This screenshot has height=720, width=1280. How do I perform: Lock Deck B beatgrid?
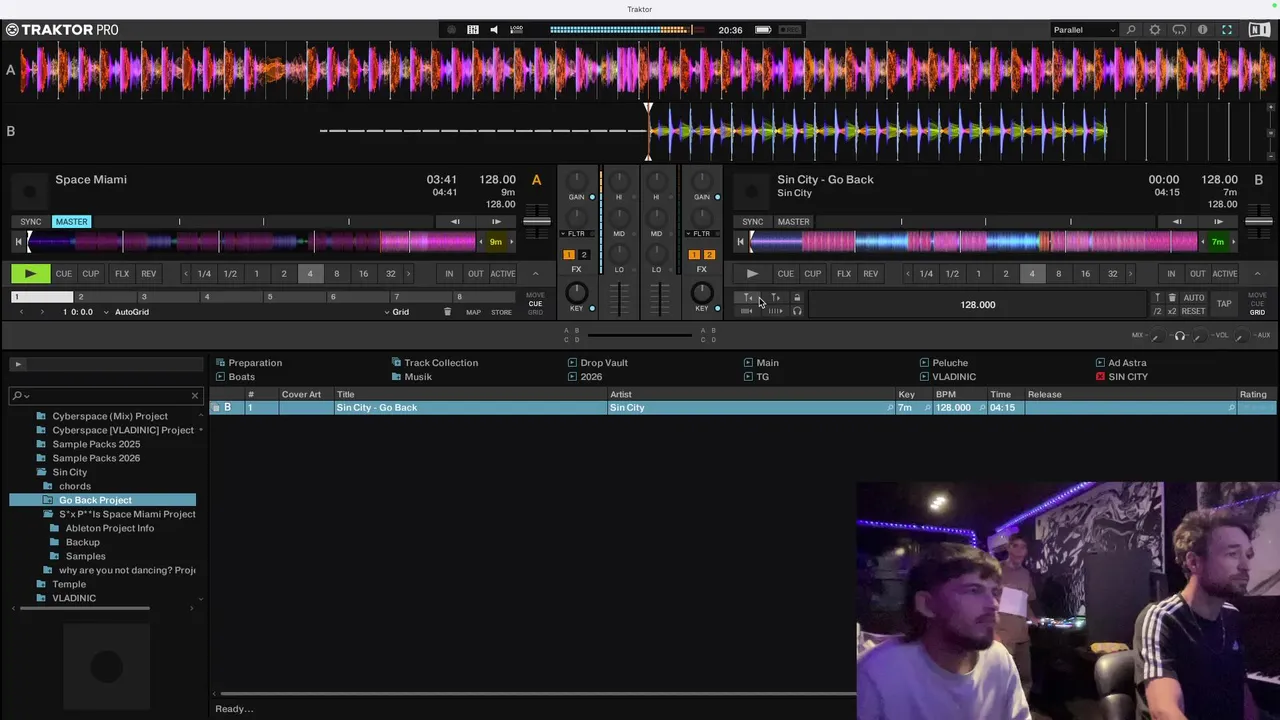pyautogui.click(x=797, y=298)
